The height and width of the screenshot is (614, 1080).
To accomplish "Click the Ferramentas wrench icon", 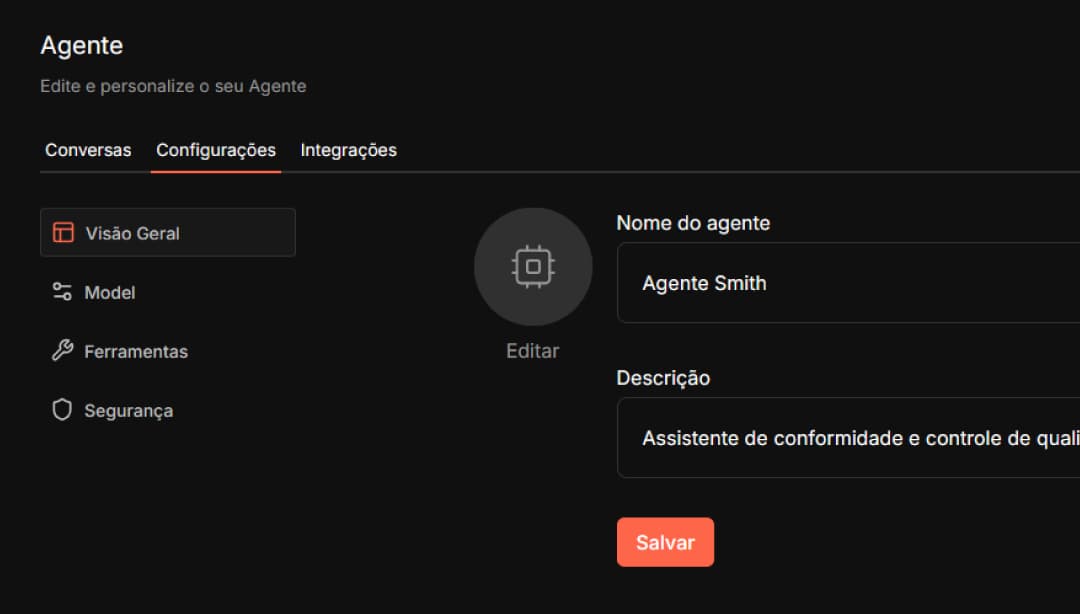I will (62, 351).
